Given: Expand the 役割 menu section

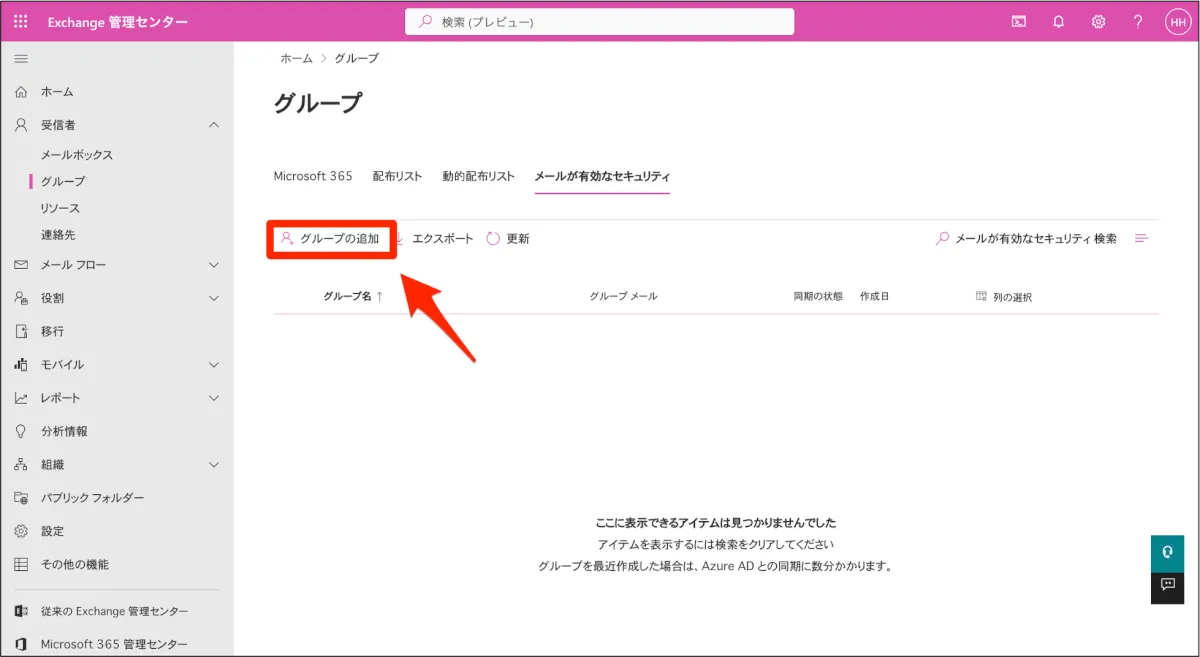Looking at the screenshot, I should (x=213, y=298).
